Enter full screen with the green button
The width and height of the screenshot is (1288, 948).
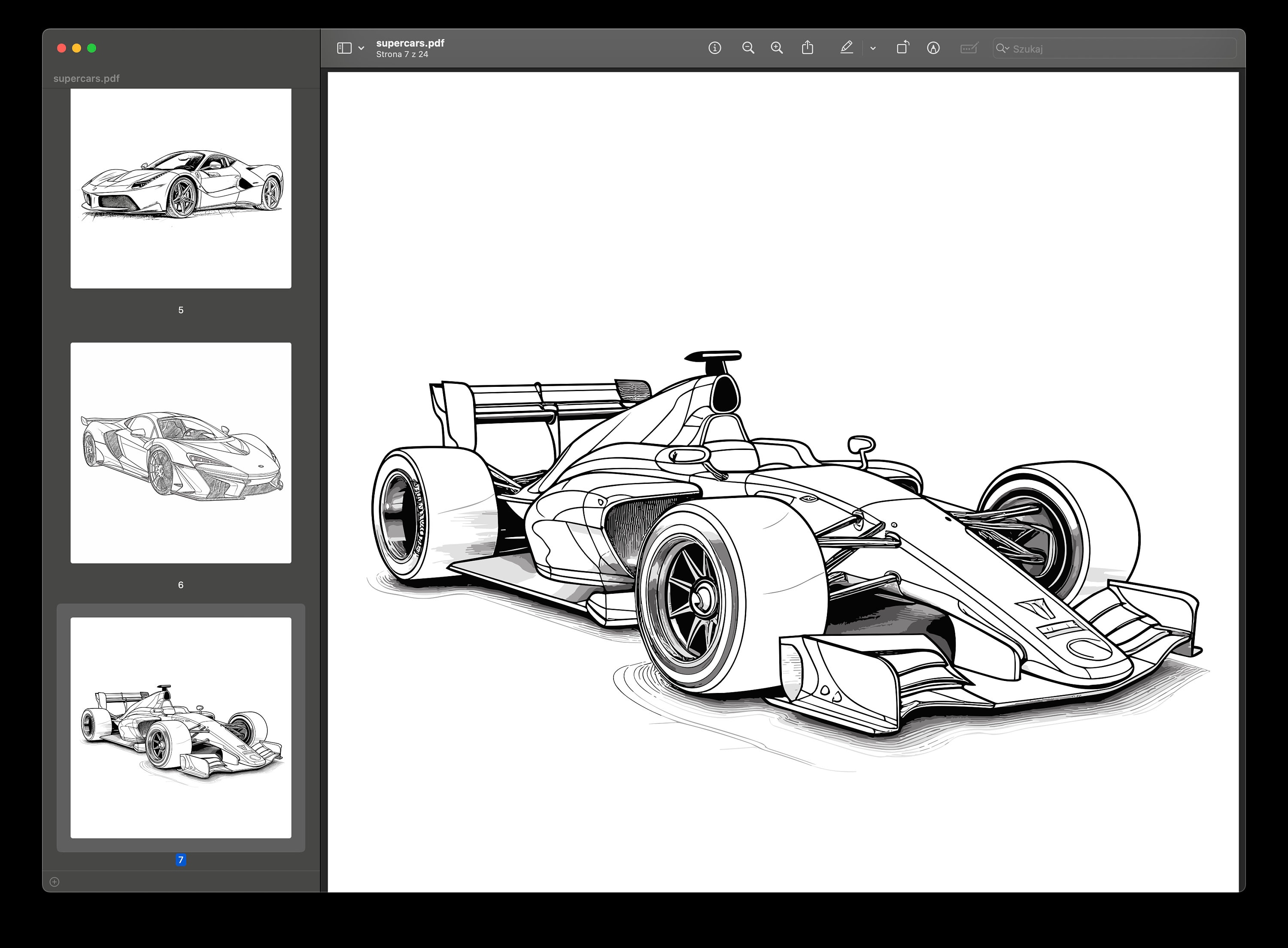coord(91,48)
